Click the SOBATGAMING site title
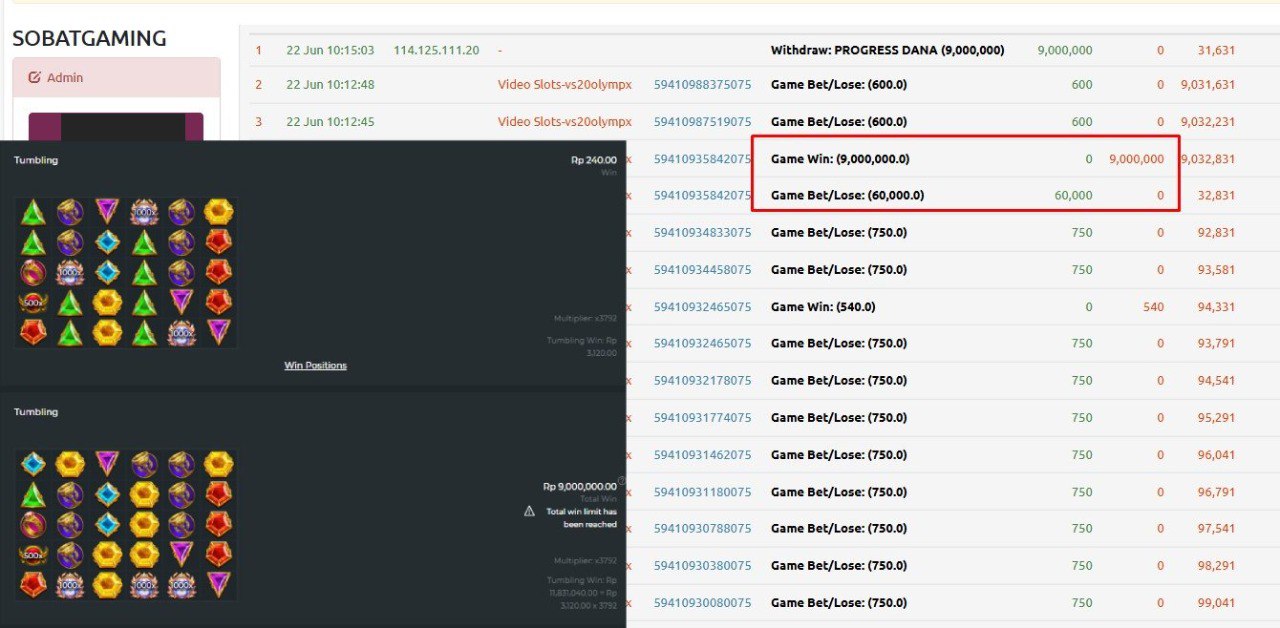 point(89,38)
